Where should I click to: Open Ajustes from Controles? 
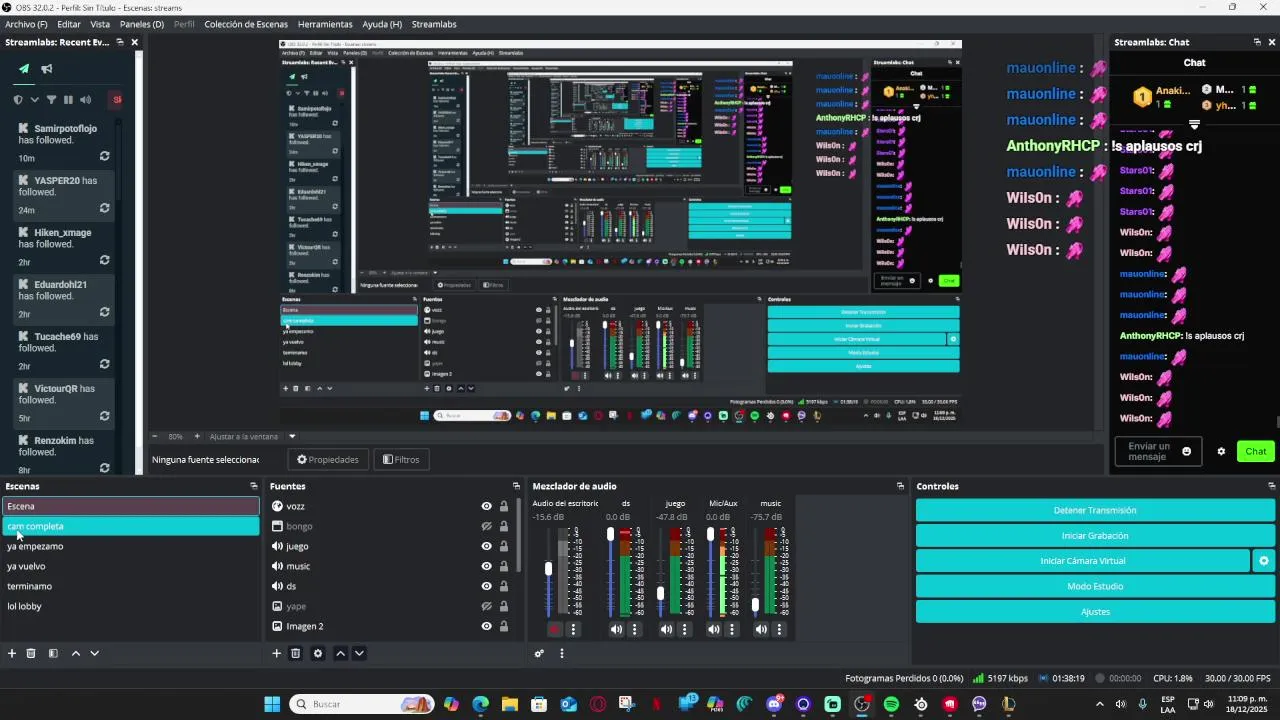pyautogui.click(x=1095, y=611)
